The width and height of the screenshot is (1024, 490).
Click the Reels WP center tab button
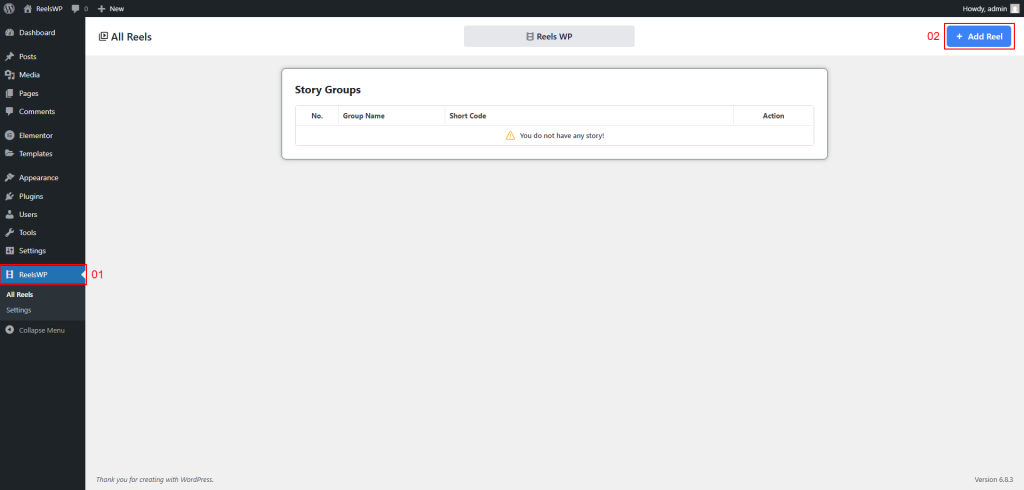549,37
